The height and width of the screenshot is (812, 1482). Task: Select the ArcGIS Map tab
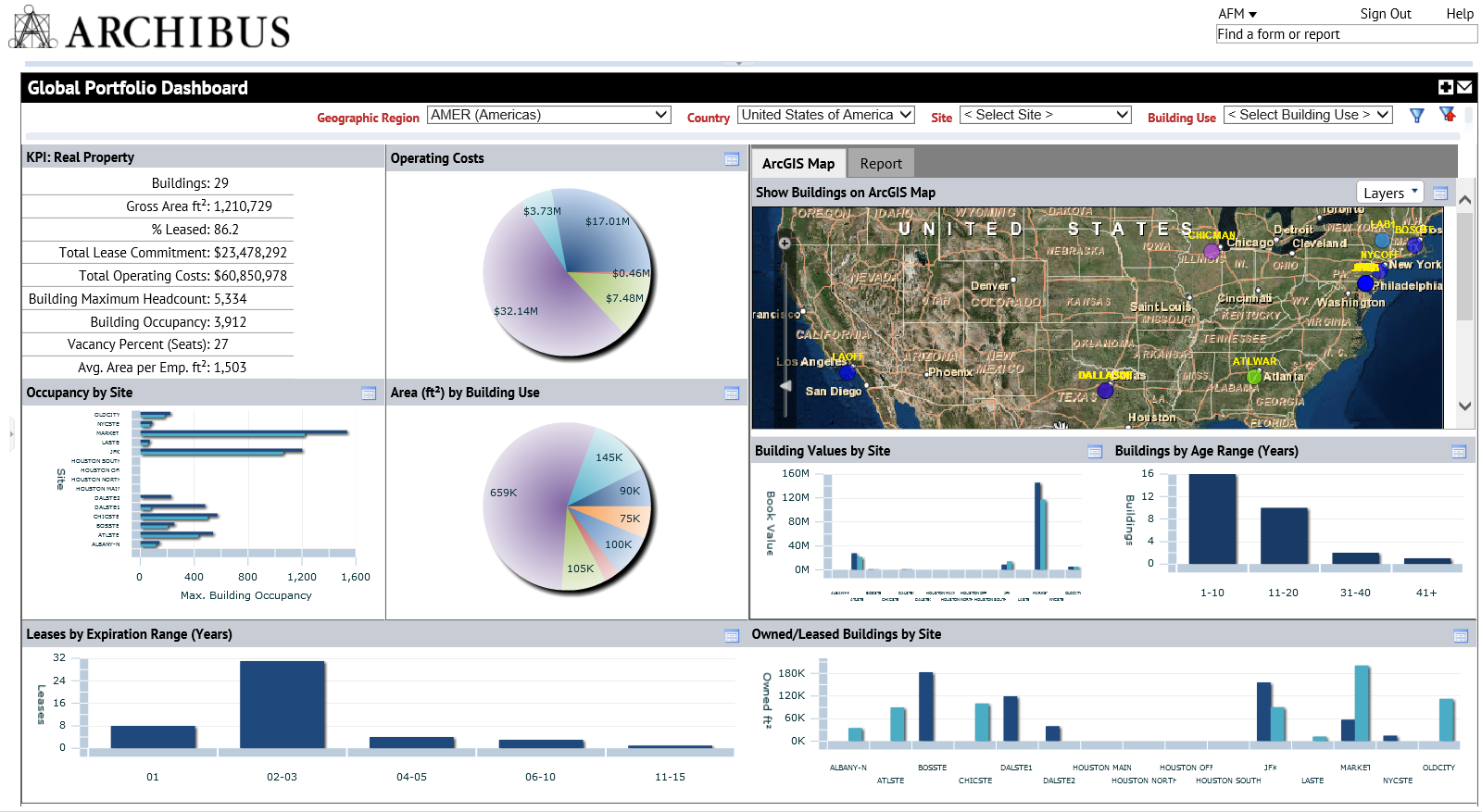coord(798,164)
